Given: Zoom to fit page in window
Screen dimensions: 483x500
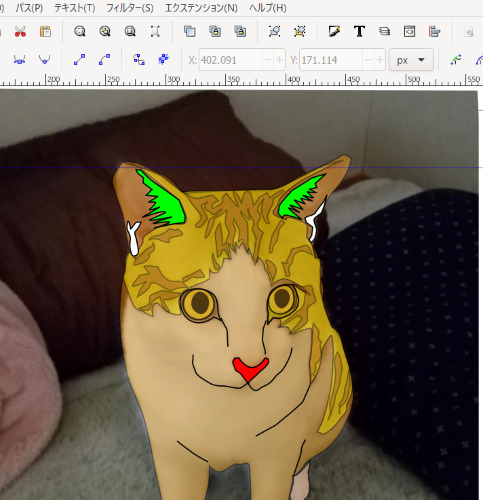Looking at the screenshot, I should (130, 32).
